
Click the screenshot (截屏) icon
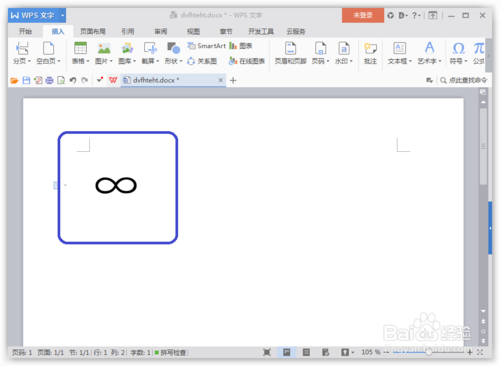[150, 48]
